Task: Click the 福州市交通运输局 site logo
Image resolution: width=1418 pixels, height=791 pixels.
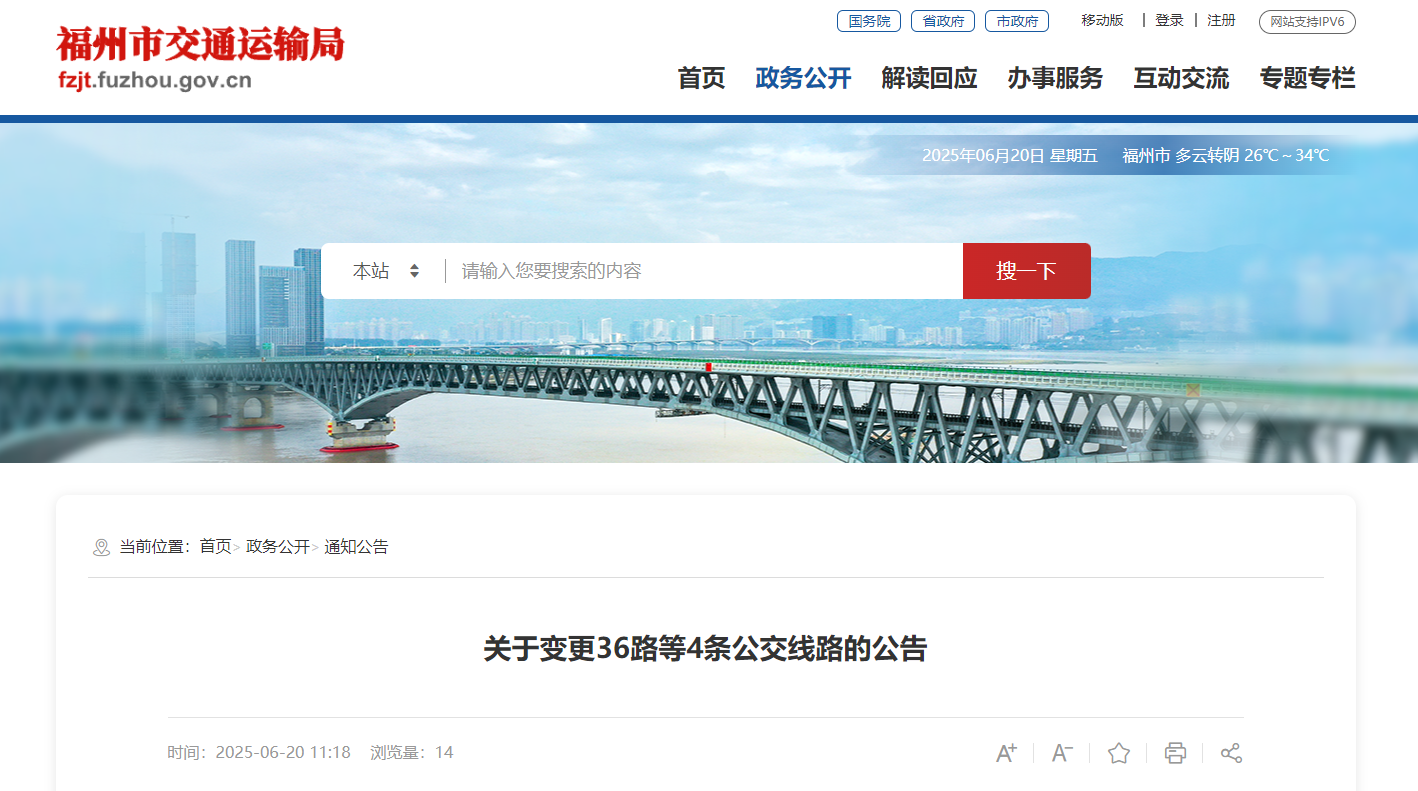Action: click(200, 58)
